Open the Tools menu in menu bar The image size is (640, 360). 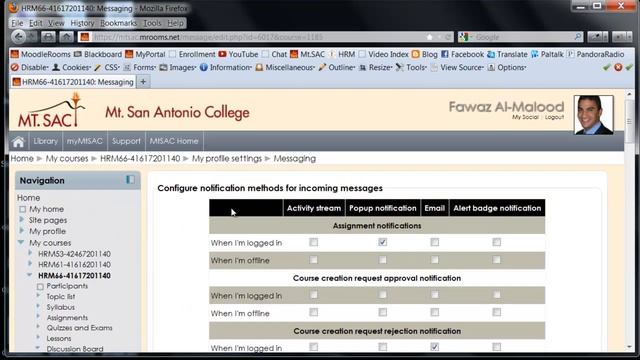pos(152,23)
